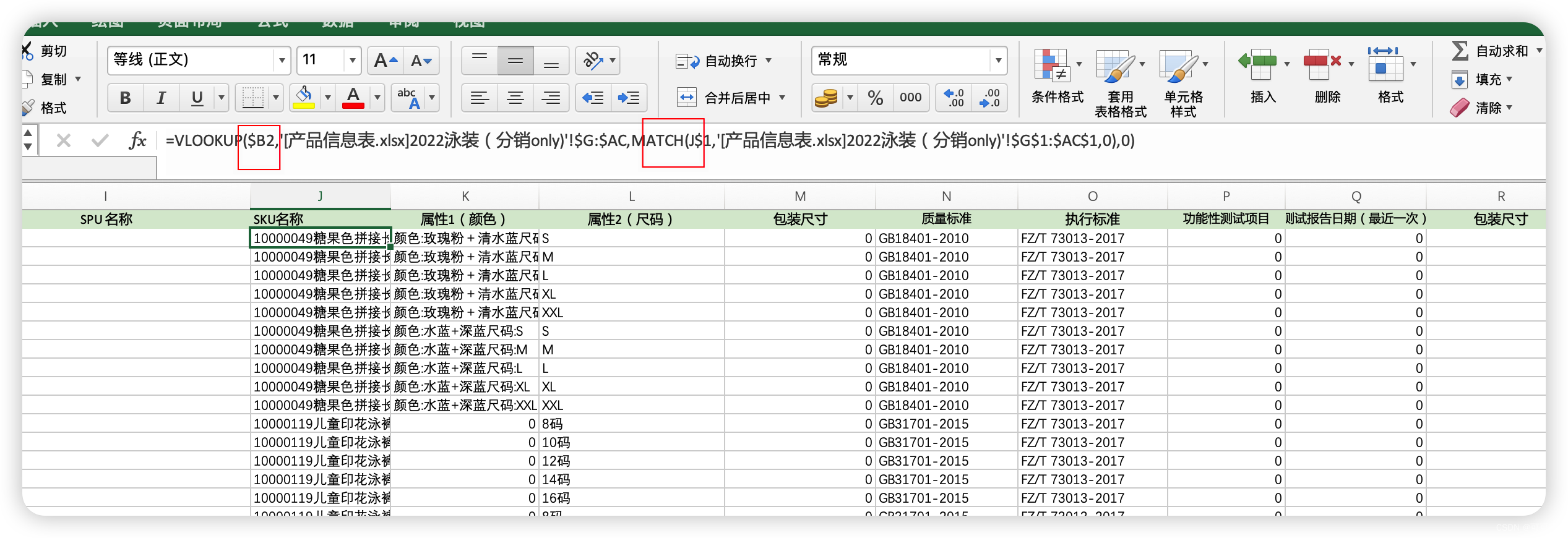This screenshot has width=1568, height=538.
Task: Increase font size with larger A
Action: (x=386, y=60)
